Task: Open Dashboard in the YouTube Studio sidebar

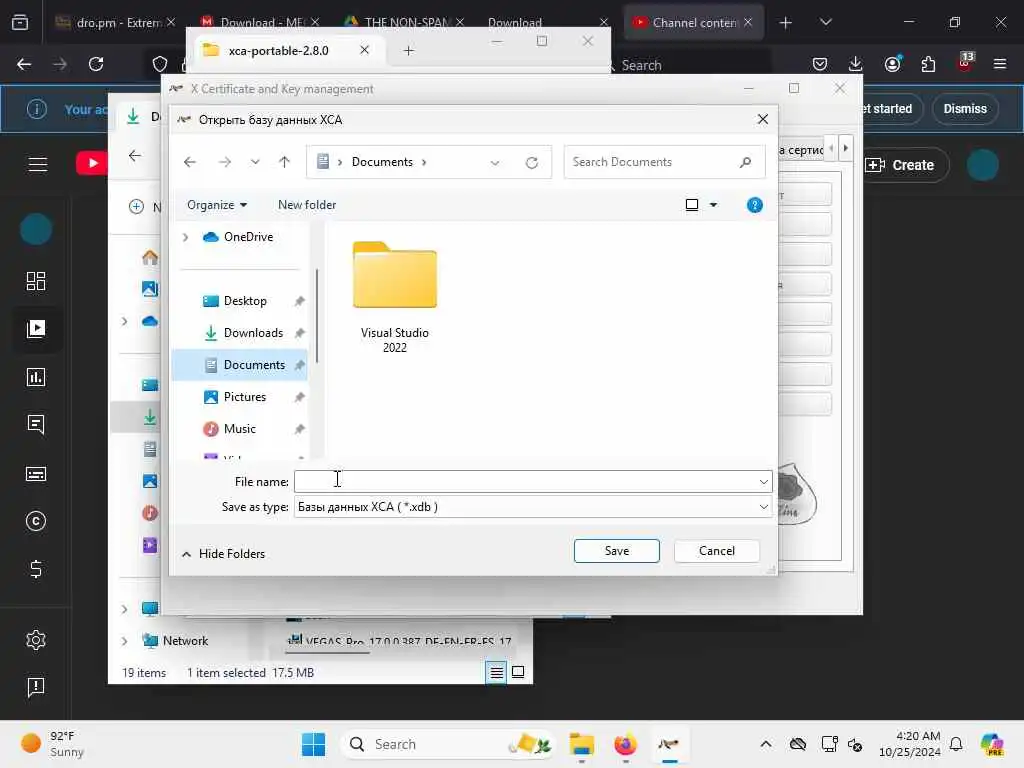Action: click(x=36, y=281)
